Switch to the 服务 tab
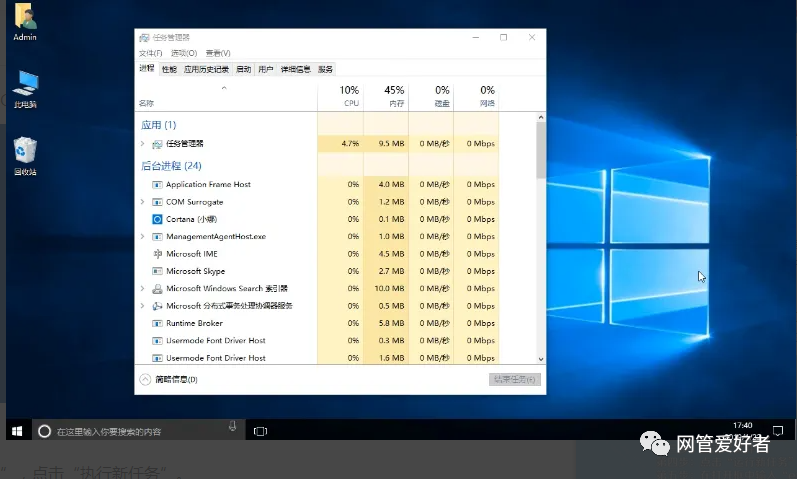 (x=325, y=69)
